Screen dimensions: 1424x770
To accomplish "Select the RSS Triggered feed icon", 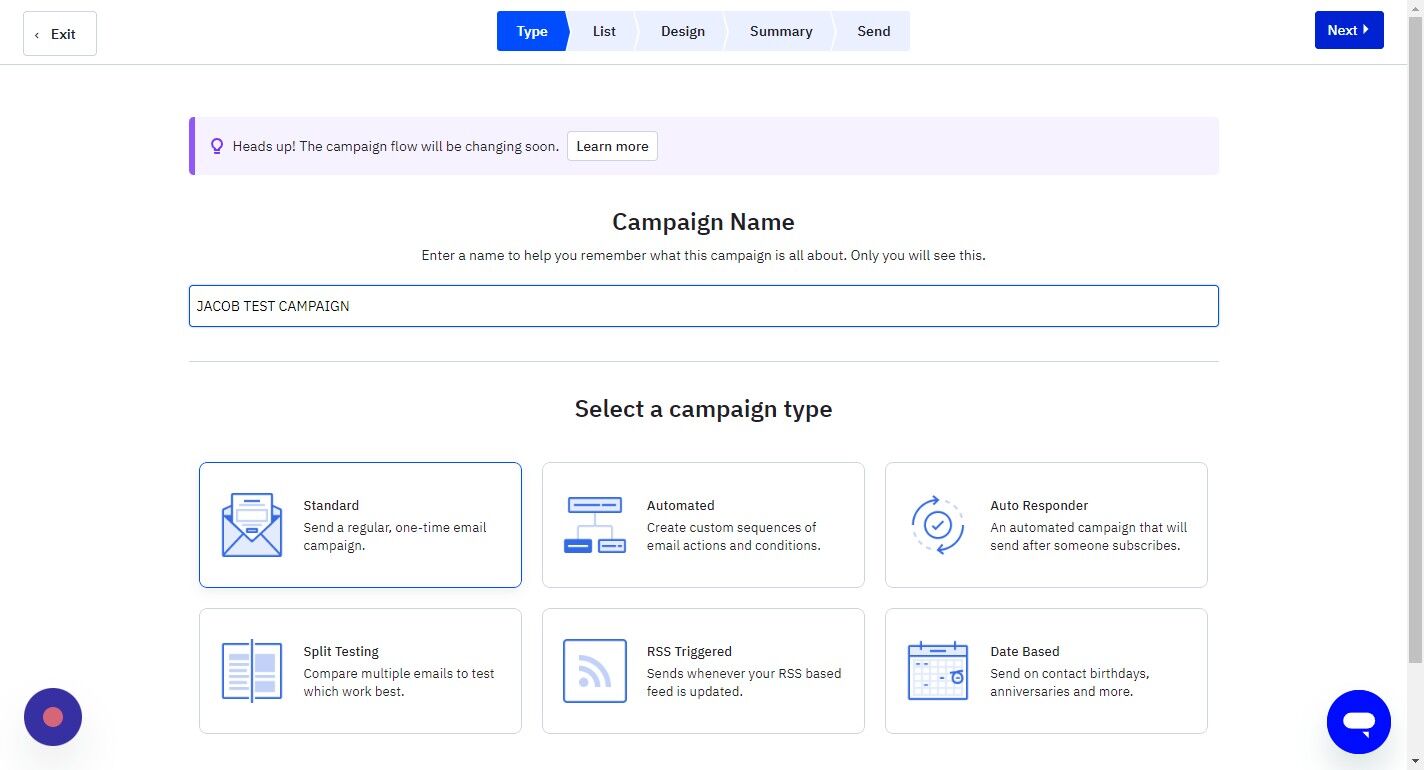I will 594,670.
